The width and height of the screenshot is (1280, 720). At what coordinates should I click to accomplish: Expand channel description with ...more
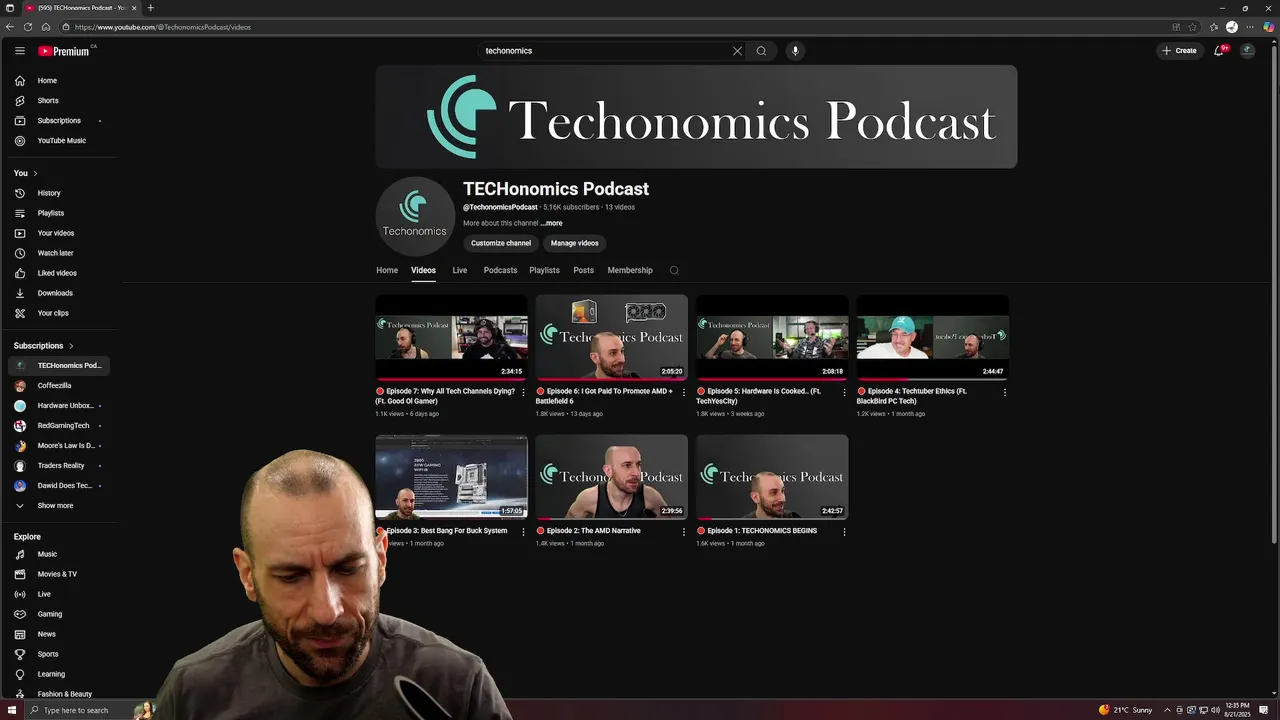(552, 223)
